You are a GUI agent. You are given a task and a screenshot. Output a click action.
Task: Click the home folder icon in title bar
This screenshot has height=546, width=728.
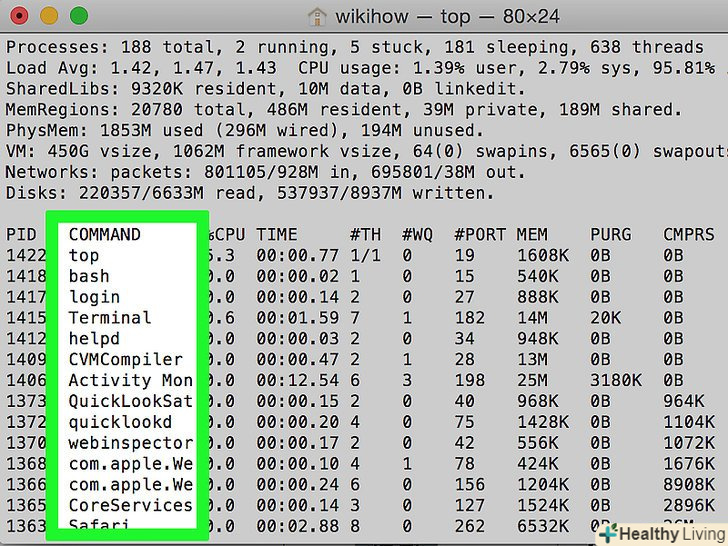click(x=317, y=16)
